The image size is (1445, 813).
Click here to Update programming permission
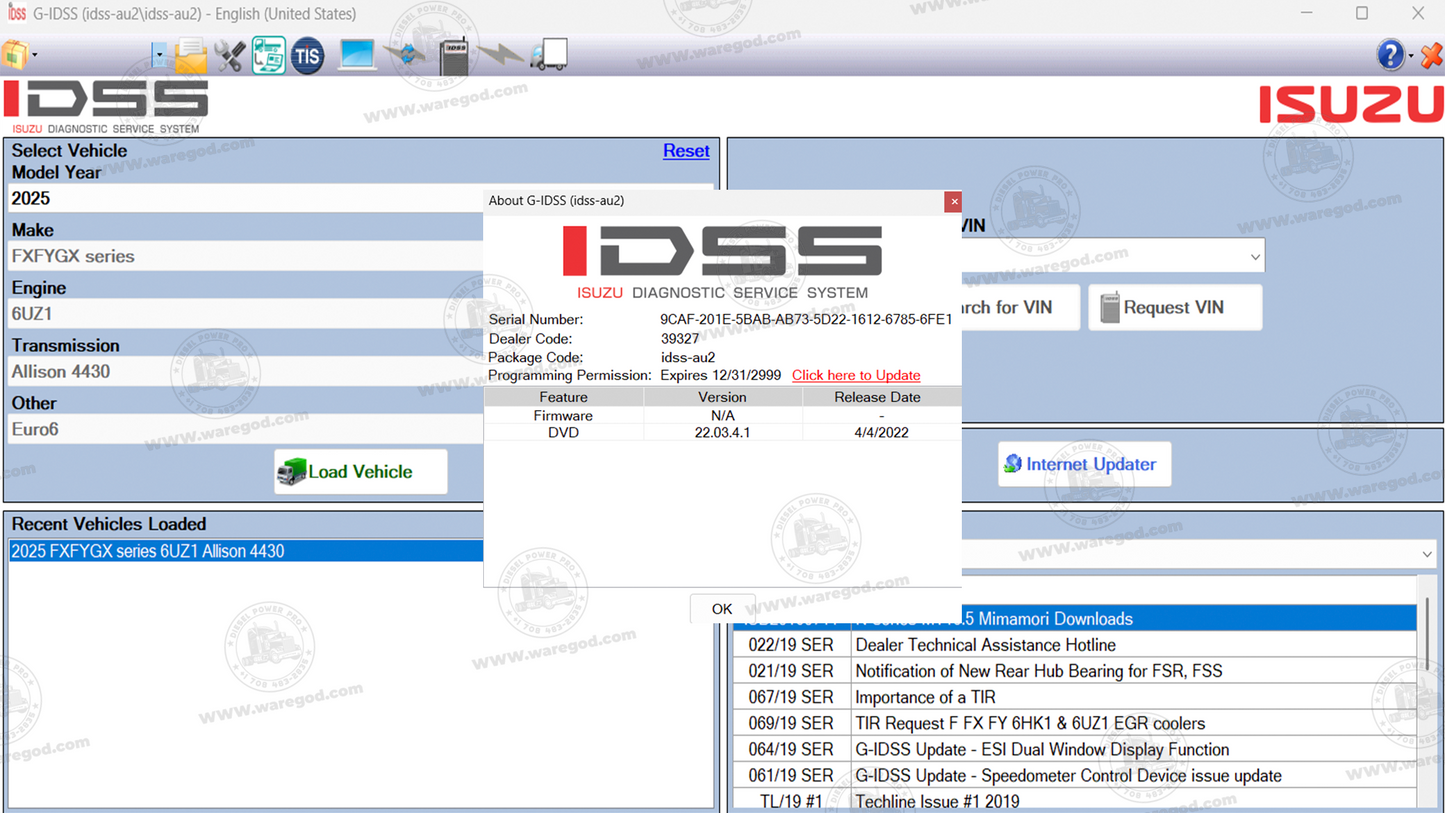coord(855,375)
